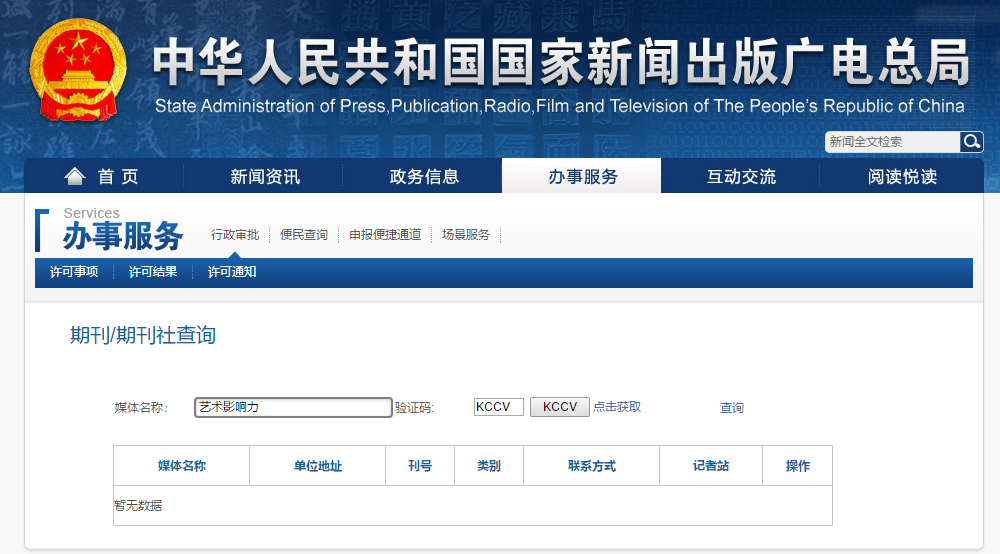Click the 期刊/期刊社查询 page heading
The width and height of the screenshot is (1000, 554).
[x=143, y=335]
